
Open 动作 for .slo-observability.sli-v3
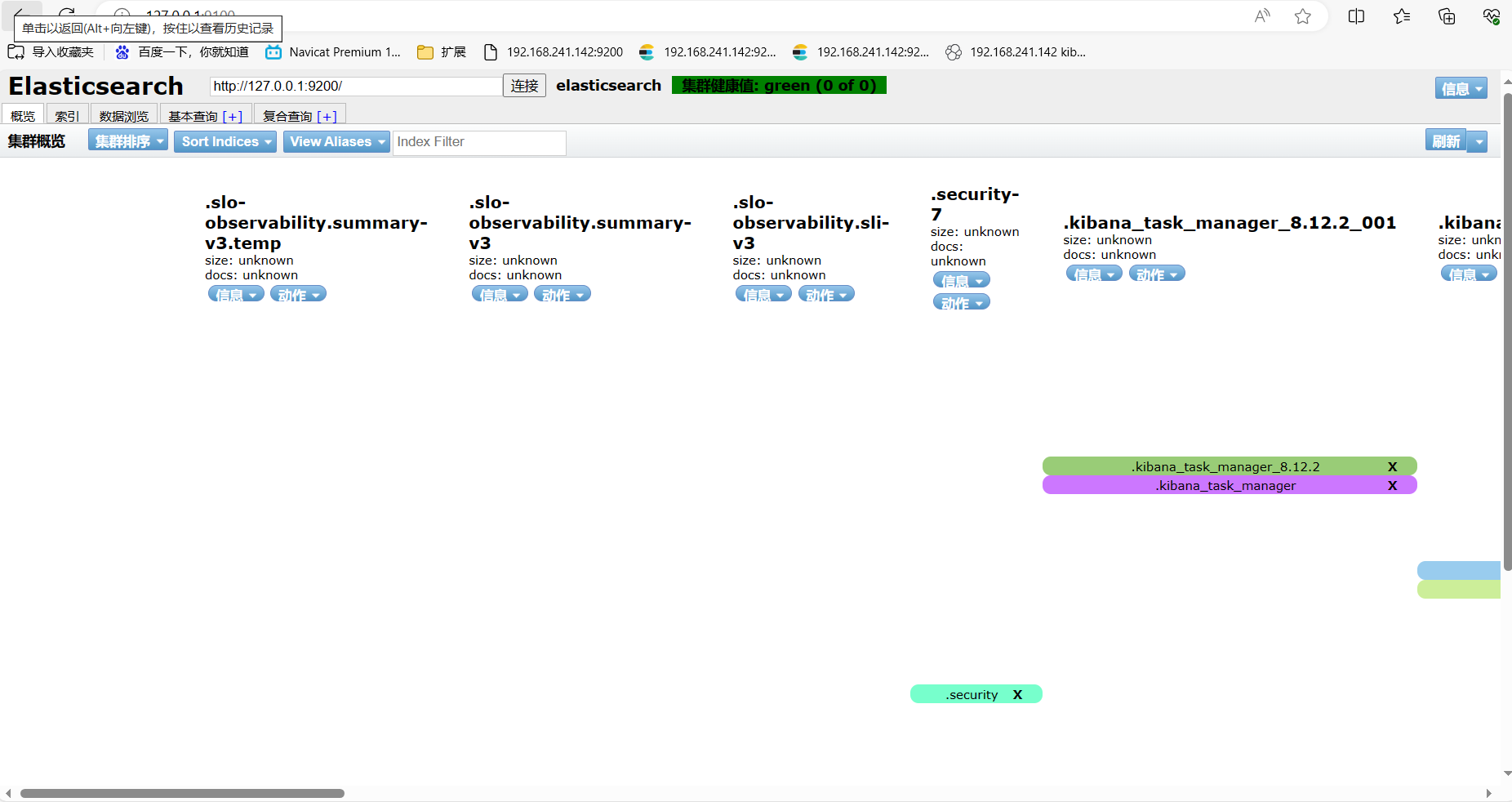coord(826,294)
